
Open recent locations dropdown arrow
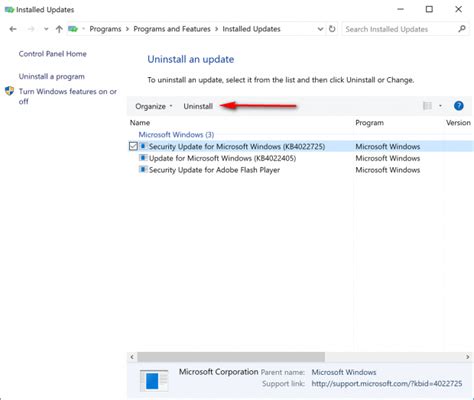pyautogui.click(x=46, y=29)
